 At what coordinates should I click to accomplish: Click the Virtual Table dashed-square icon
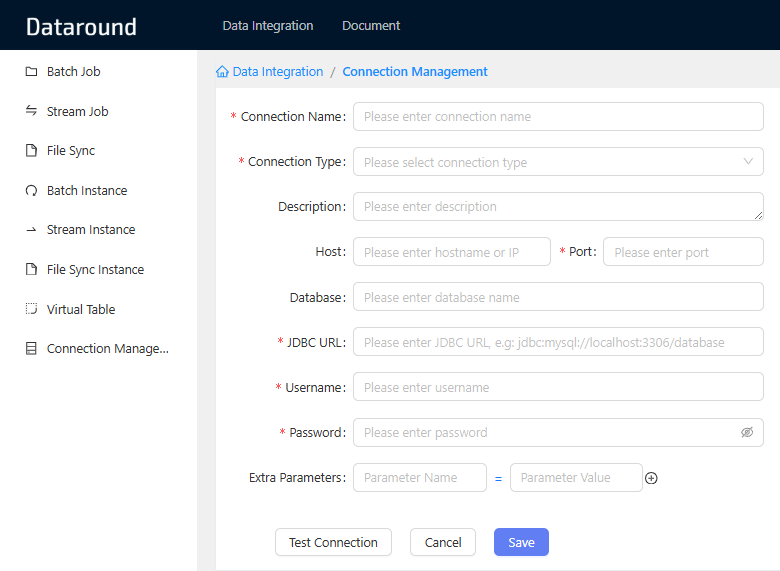31,309
